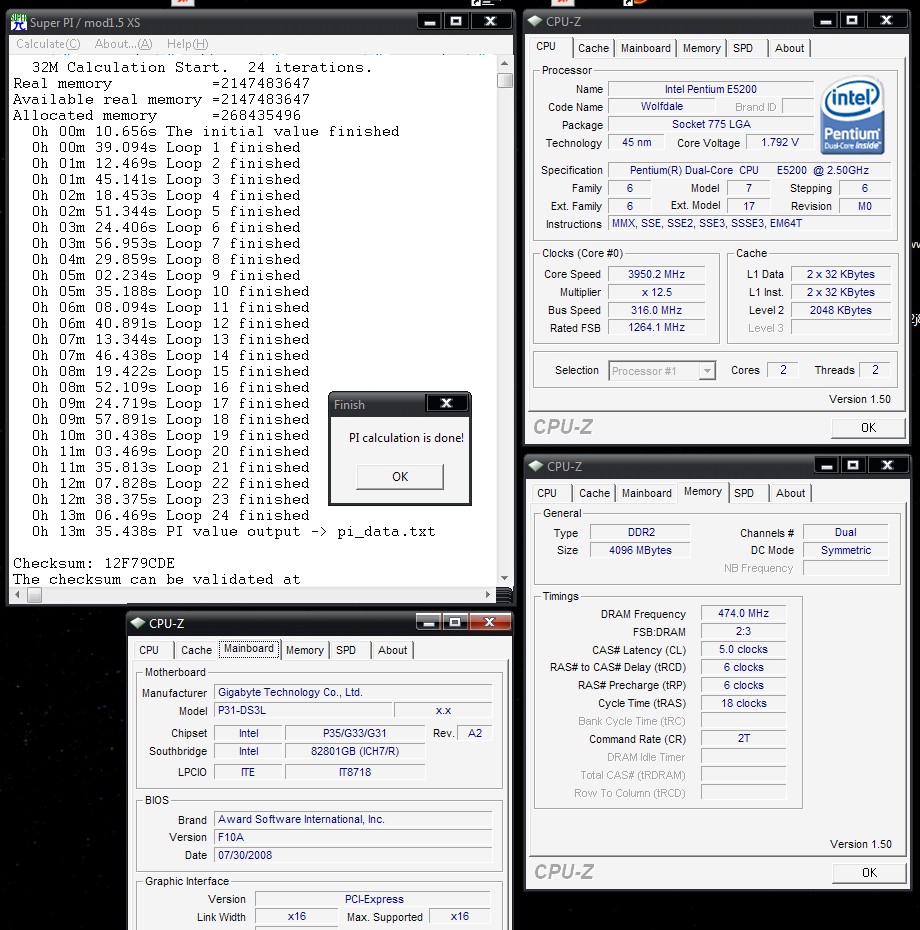Close the Finish dialog with its X

click(x=447, y=403)
